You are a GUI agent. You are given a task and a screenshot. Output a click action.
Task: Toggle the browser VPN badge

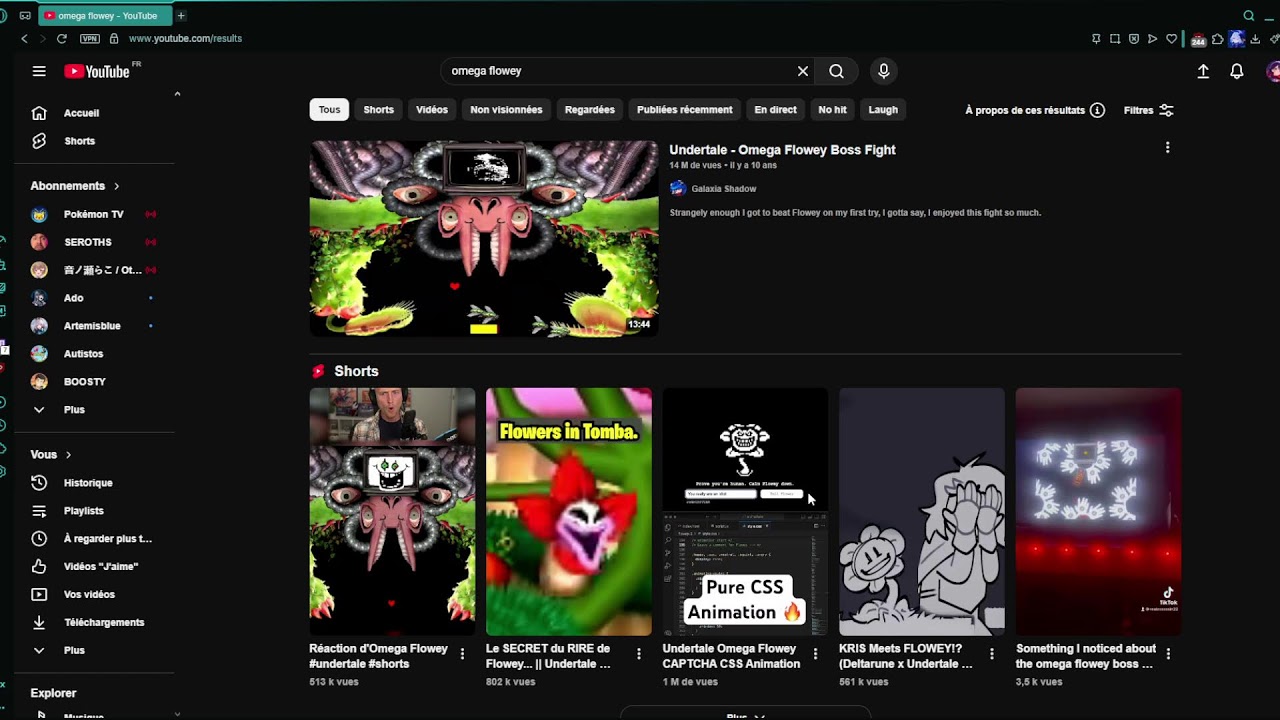[x=89, y=38]
